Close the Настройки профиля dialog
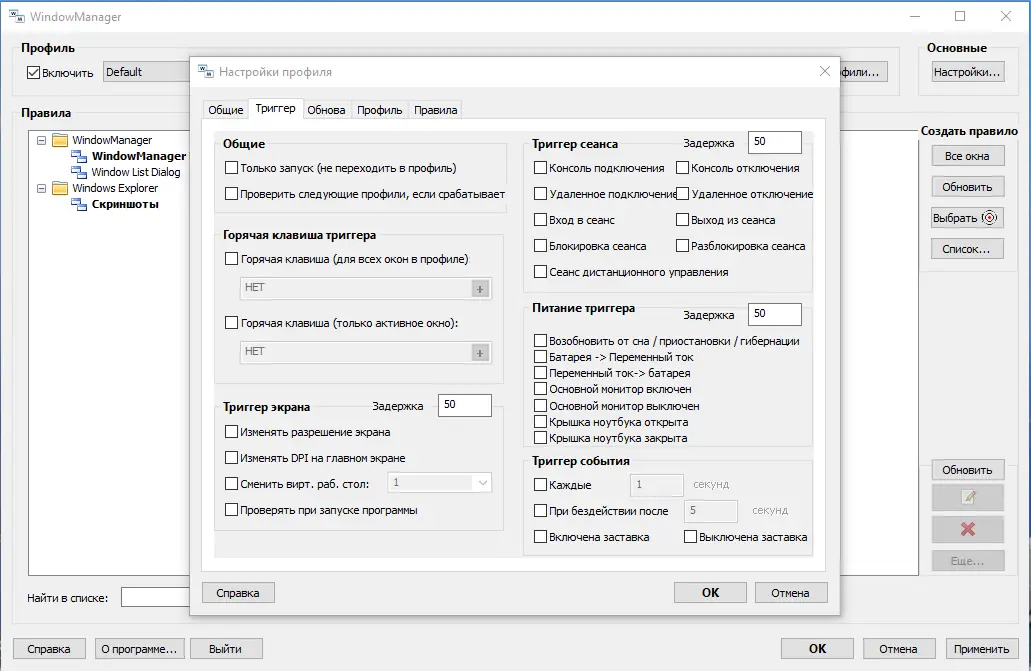This screenshot has height=671, width=1031. coord(825,71)
